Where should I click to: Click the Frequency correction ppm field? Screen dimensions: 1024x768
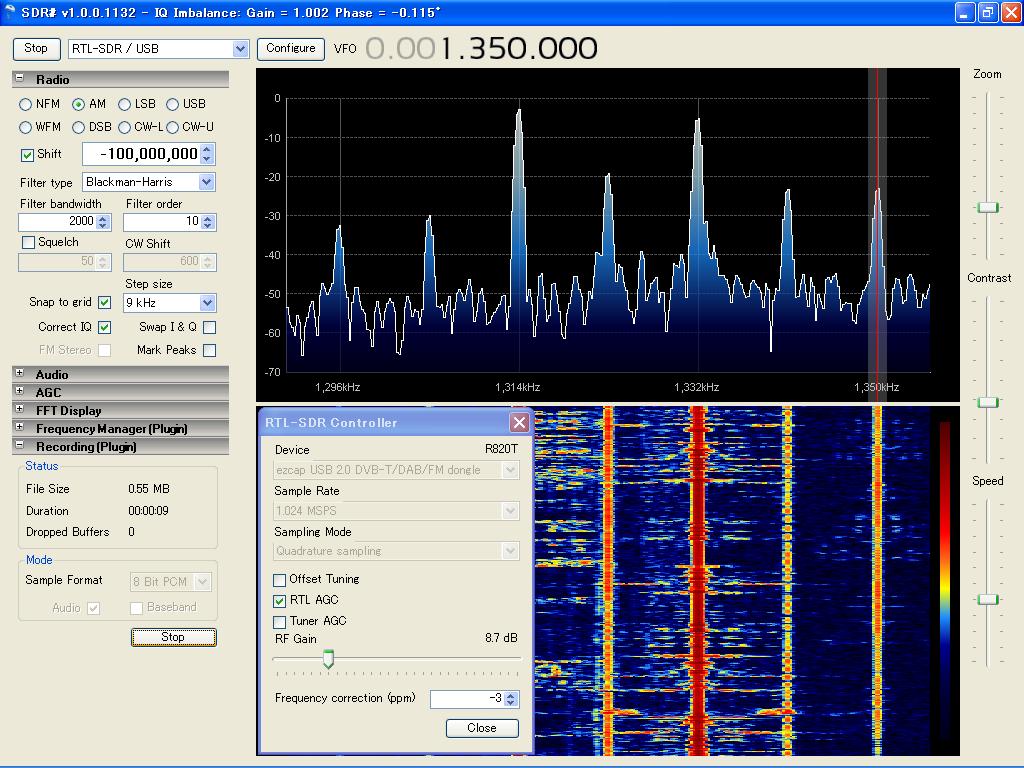coord(468,699)
